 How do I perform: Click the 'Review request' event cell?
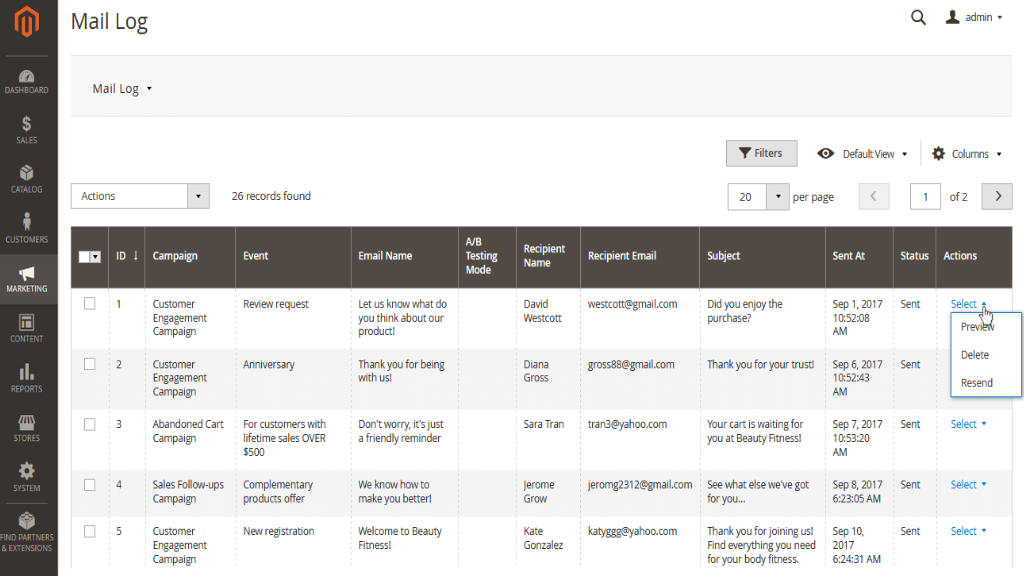coord(276,304)
